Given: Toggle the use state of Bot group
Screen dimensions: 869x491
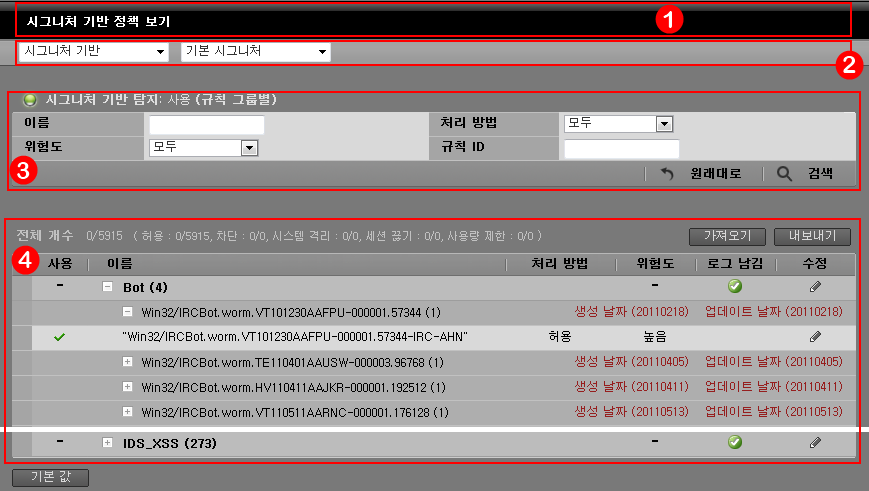Looking at the screenshot, I should click(60, 287).
